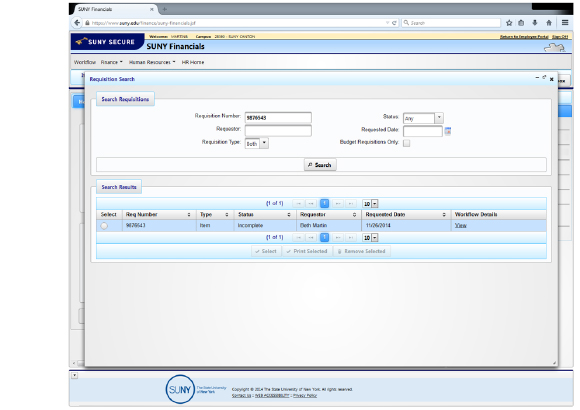Viewport: 580px width, 410px height.
Task: Click in the Requested Date field
Action: (x=423, y=131)
